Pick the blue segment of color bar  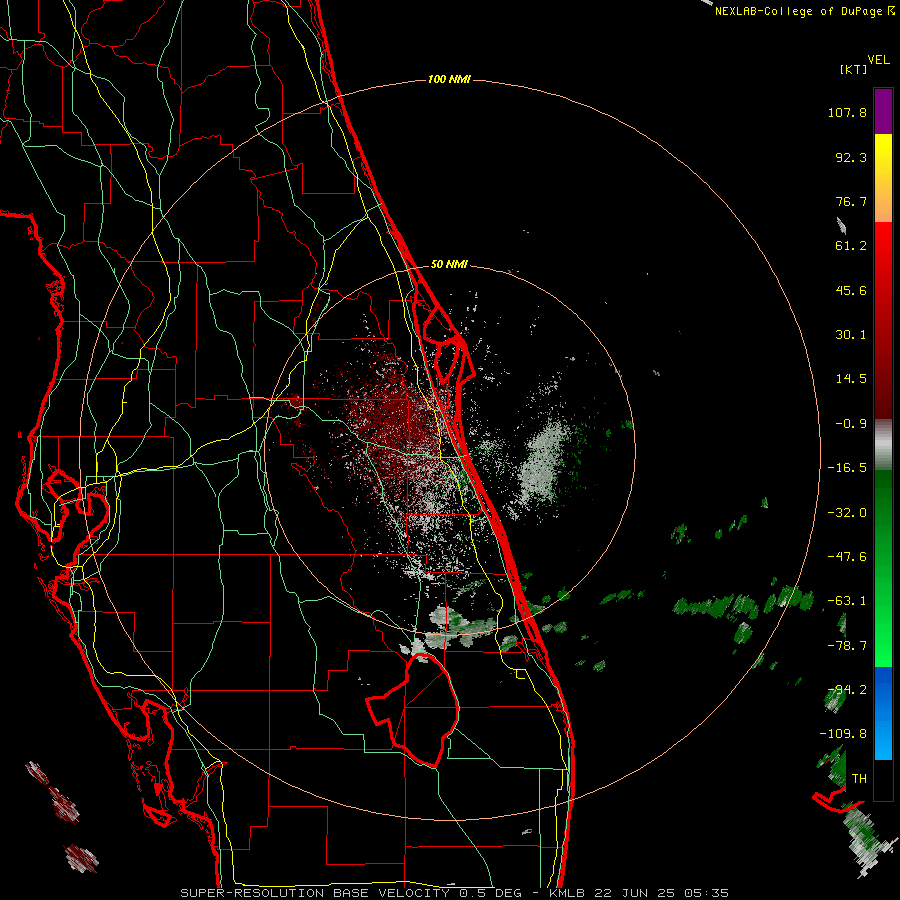point(883,713)
